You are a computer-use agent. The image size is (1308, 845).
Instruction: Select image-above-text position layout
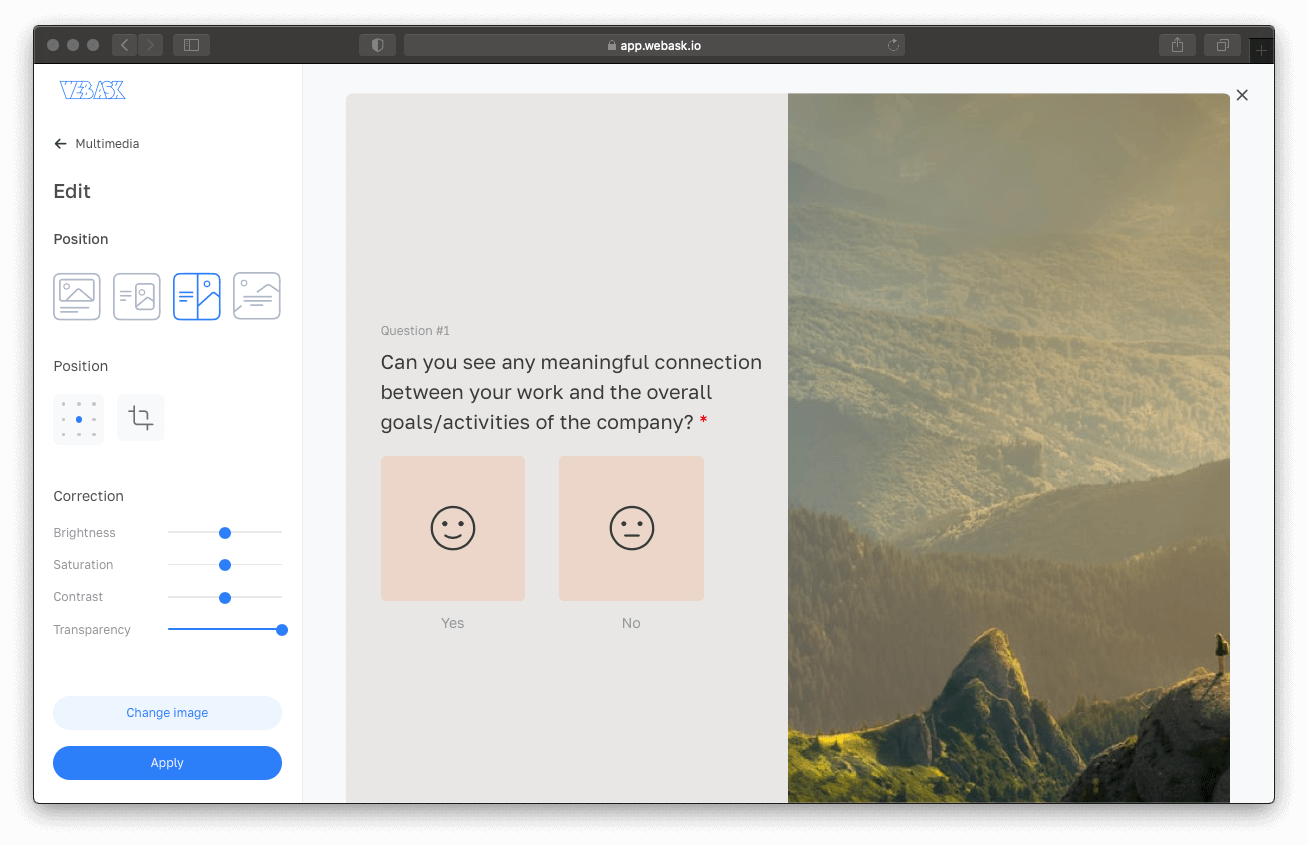click(x=77, y=296)
